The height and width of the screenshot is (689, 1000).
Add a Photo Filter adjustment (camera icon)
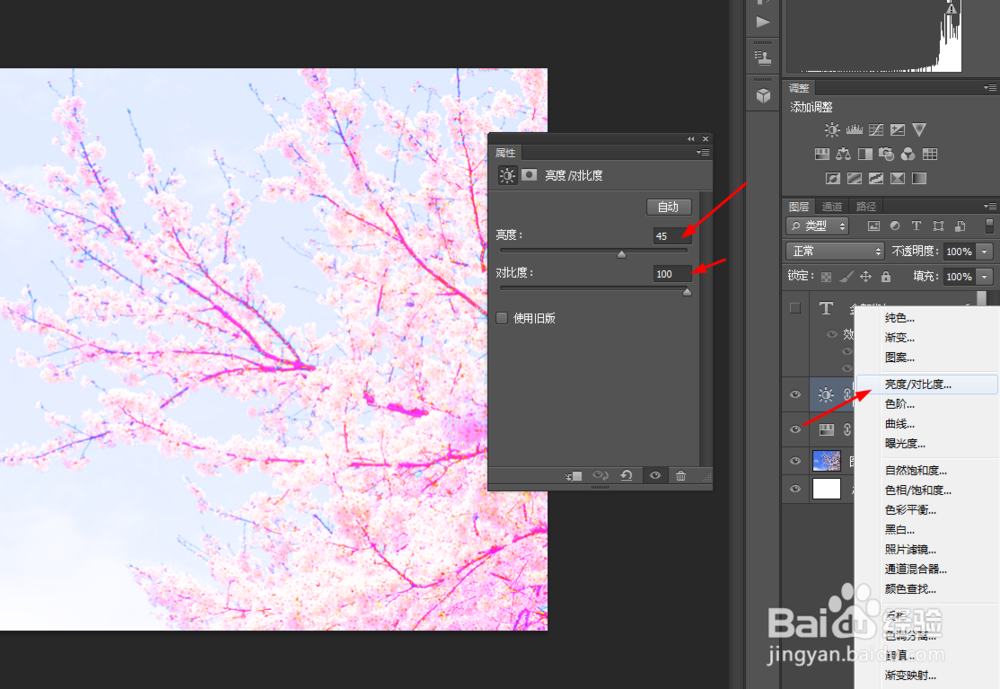point(886,154)
